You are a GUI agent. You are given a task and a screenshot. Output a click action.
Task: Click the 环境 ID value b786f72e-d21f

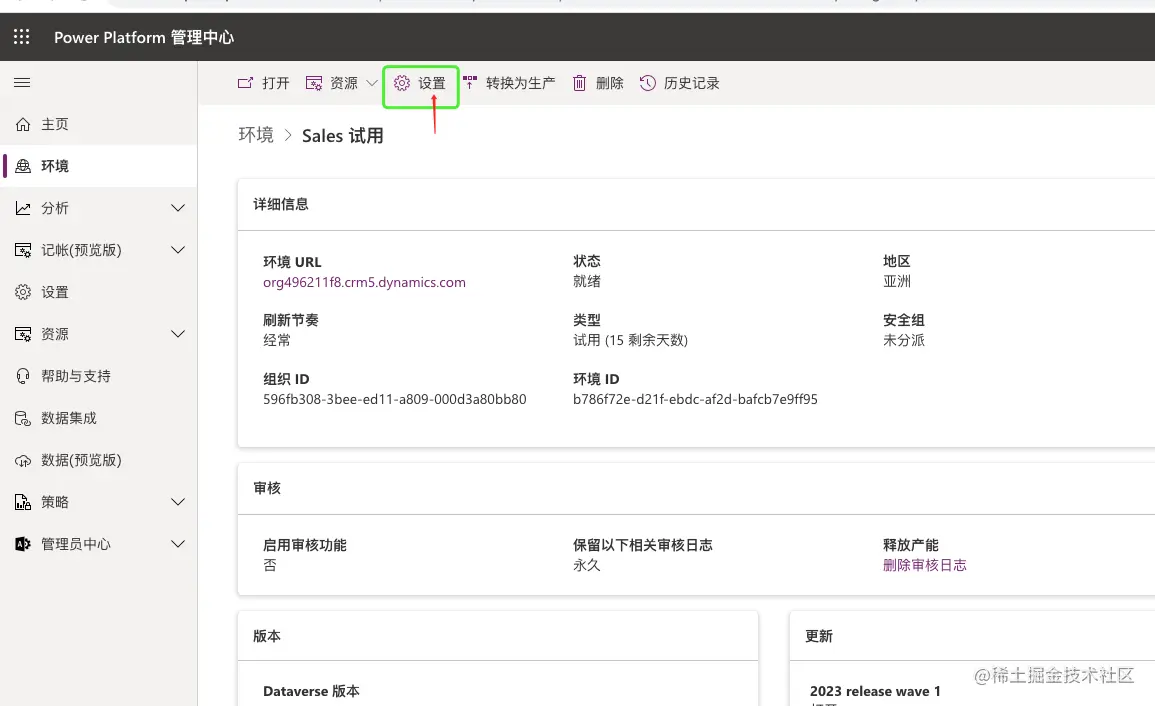(x=695, y=399)
